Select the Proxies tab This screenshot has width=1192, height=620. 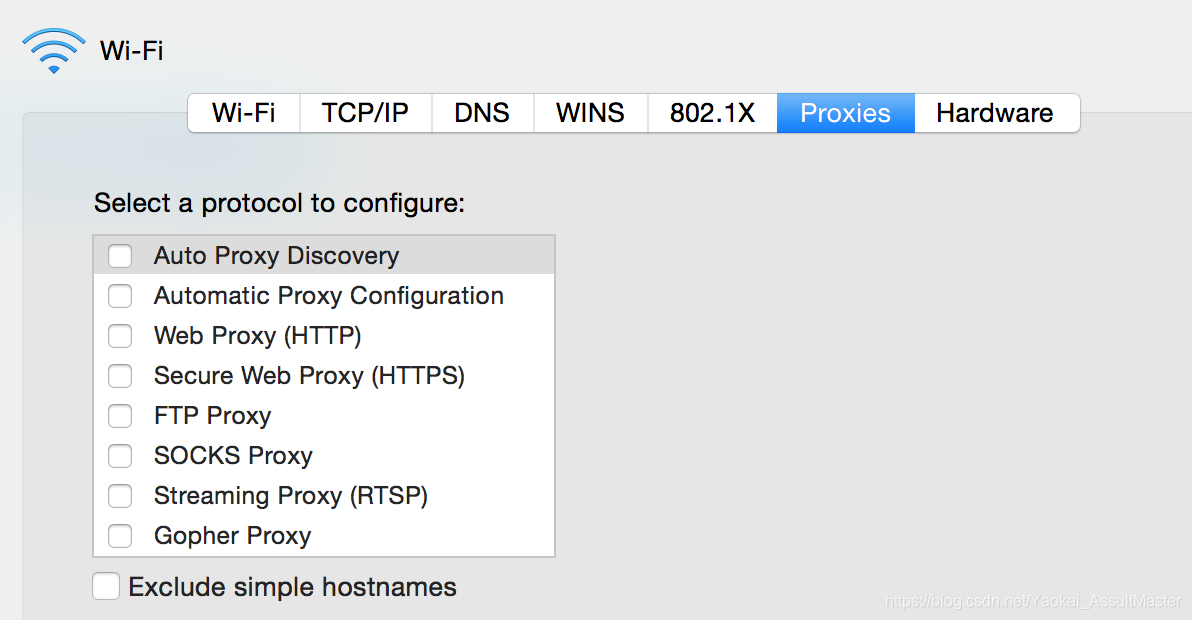(845, 113)
